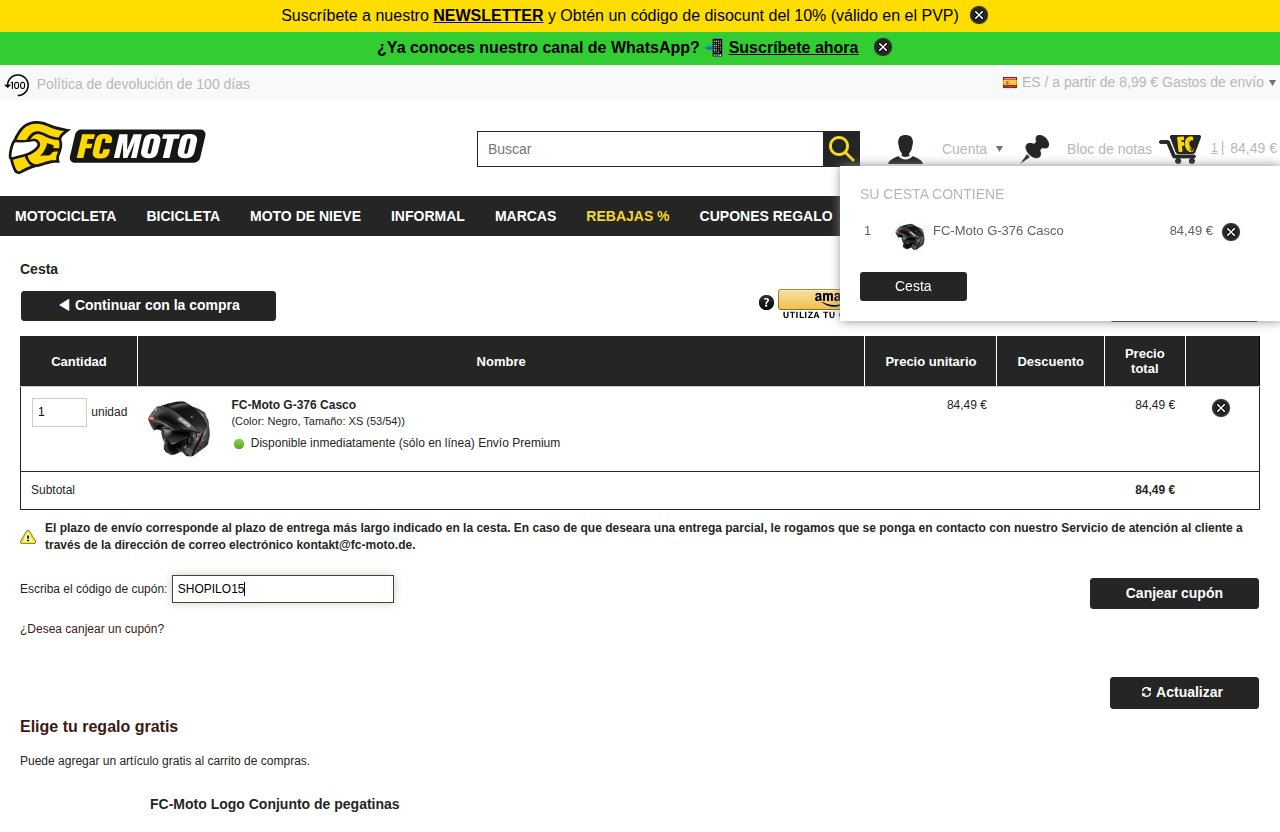Click the Canjear cupón button
Image resolution: width=1280 pixels, height=832 pixels.
(x=1174, y=593)
